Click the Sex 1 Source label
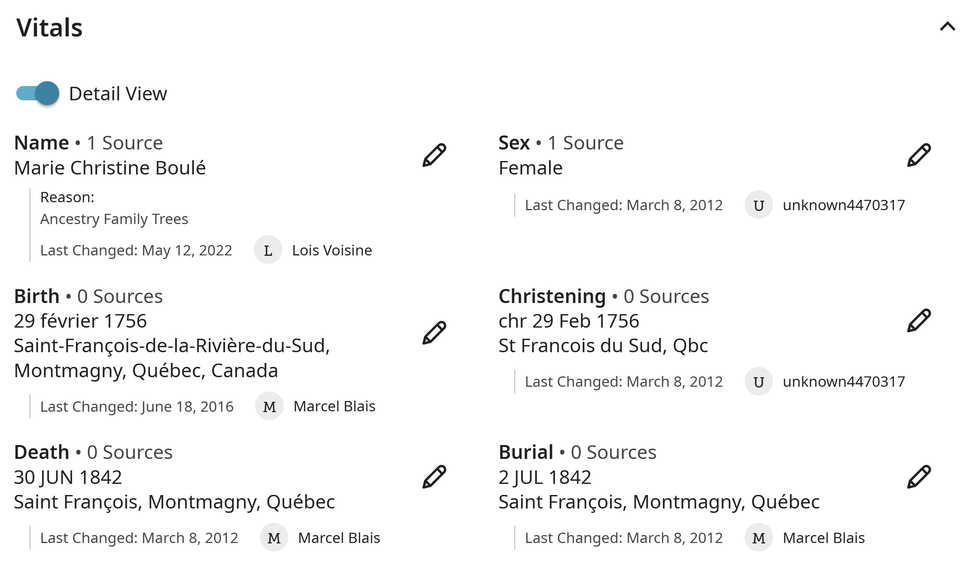This screenshot has width=960, height=562. 561,143
